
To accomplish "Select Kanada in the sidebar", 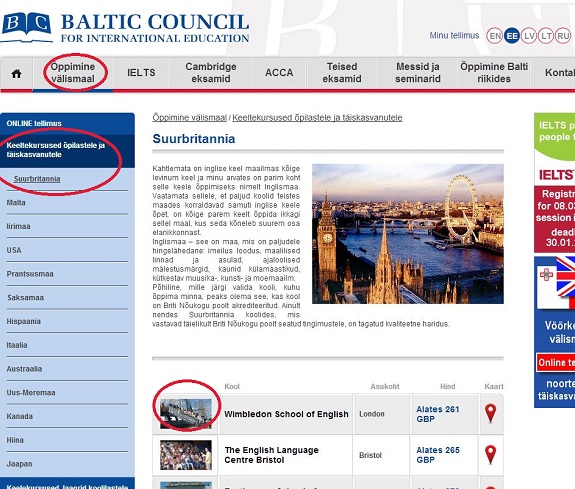I will 19,416.
